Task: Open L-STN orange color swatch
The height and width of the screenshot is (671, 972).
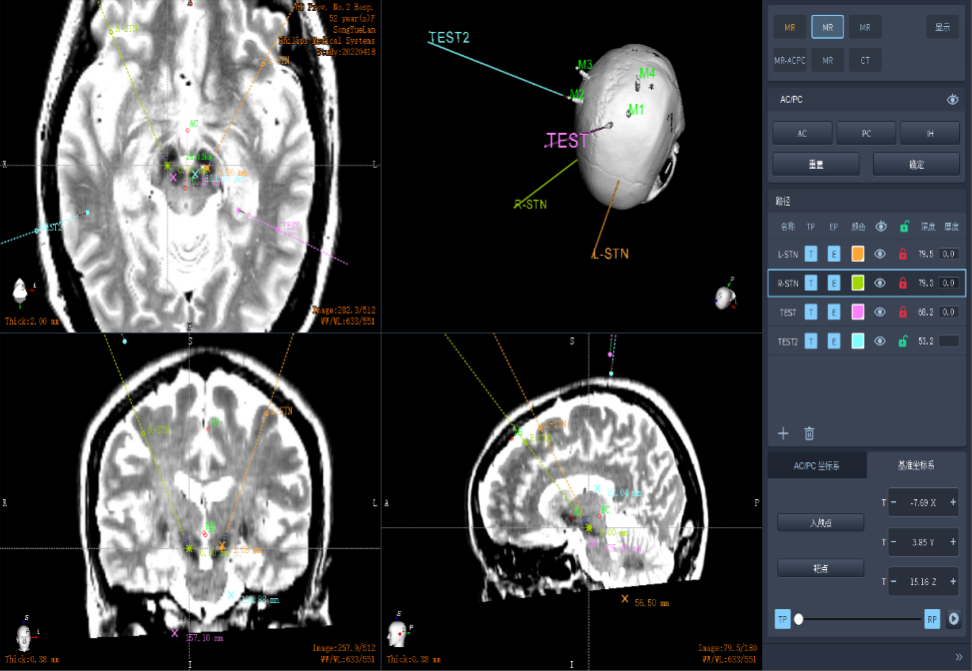Action: [858, 254]
